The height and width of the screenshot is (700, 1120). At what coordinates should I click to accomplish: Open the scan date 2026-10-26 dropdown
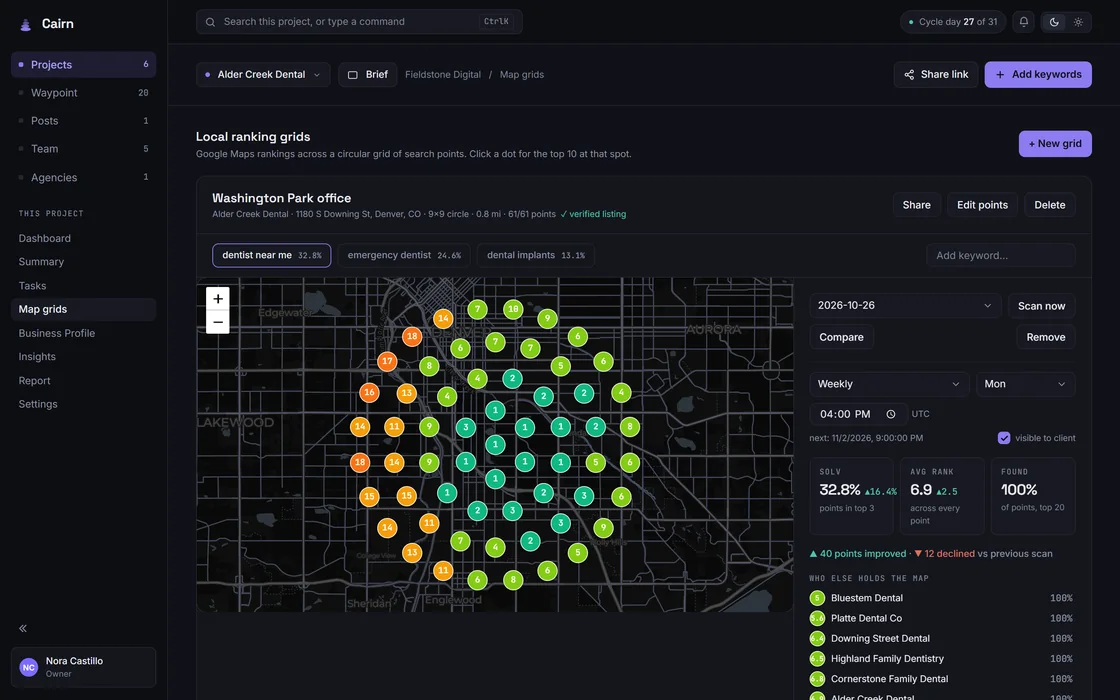pyautogui.click(x=905, y=306)
